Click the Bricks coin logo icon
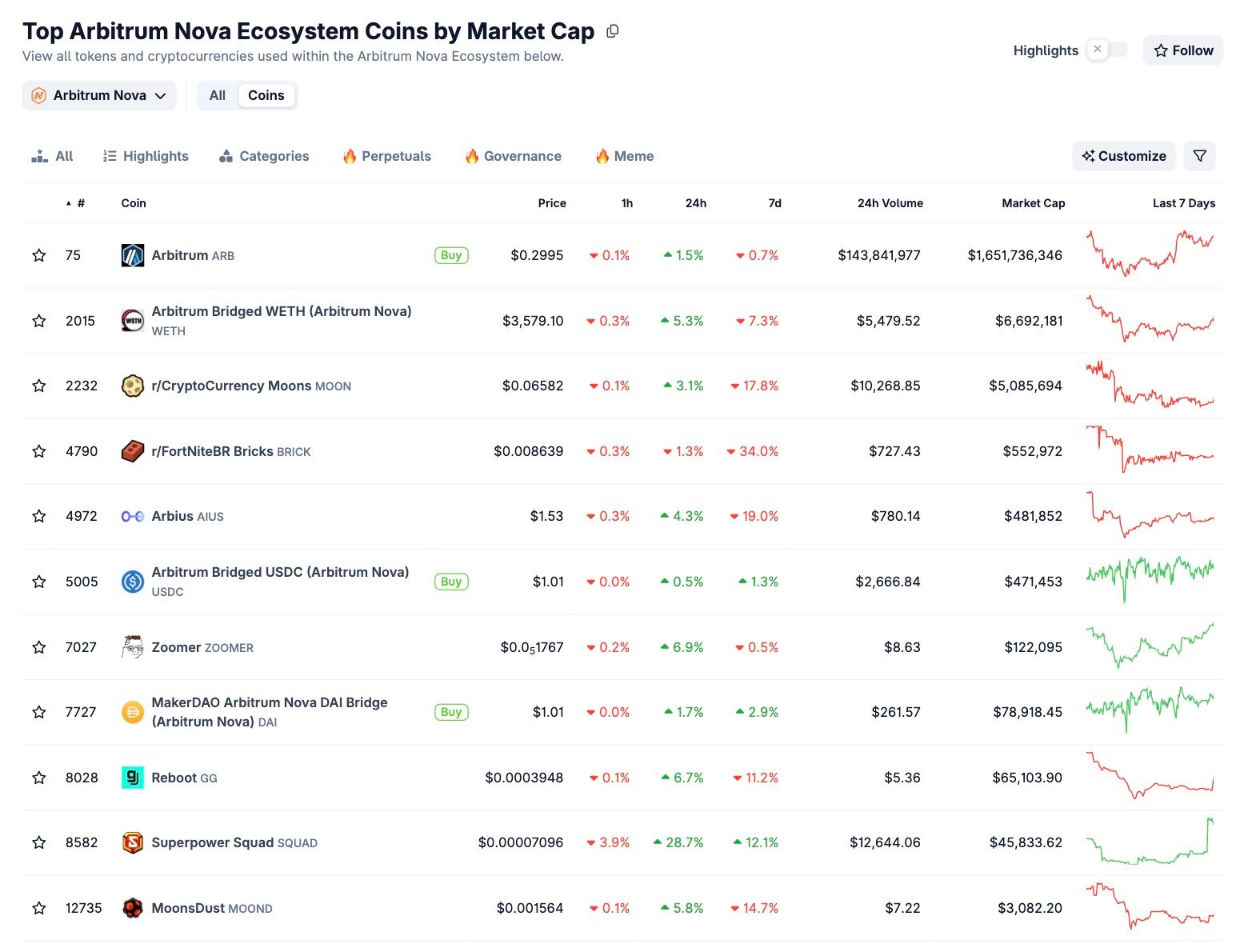Image resolution: width=1240 pixels, height=952 pixels. coord(133,451)
